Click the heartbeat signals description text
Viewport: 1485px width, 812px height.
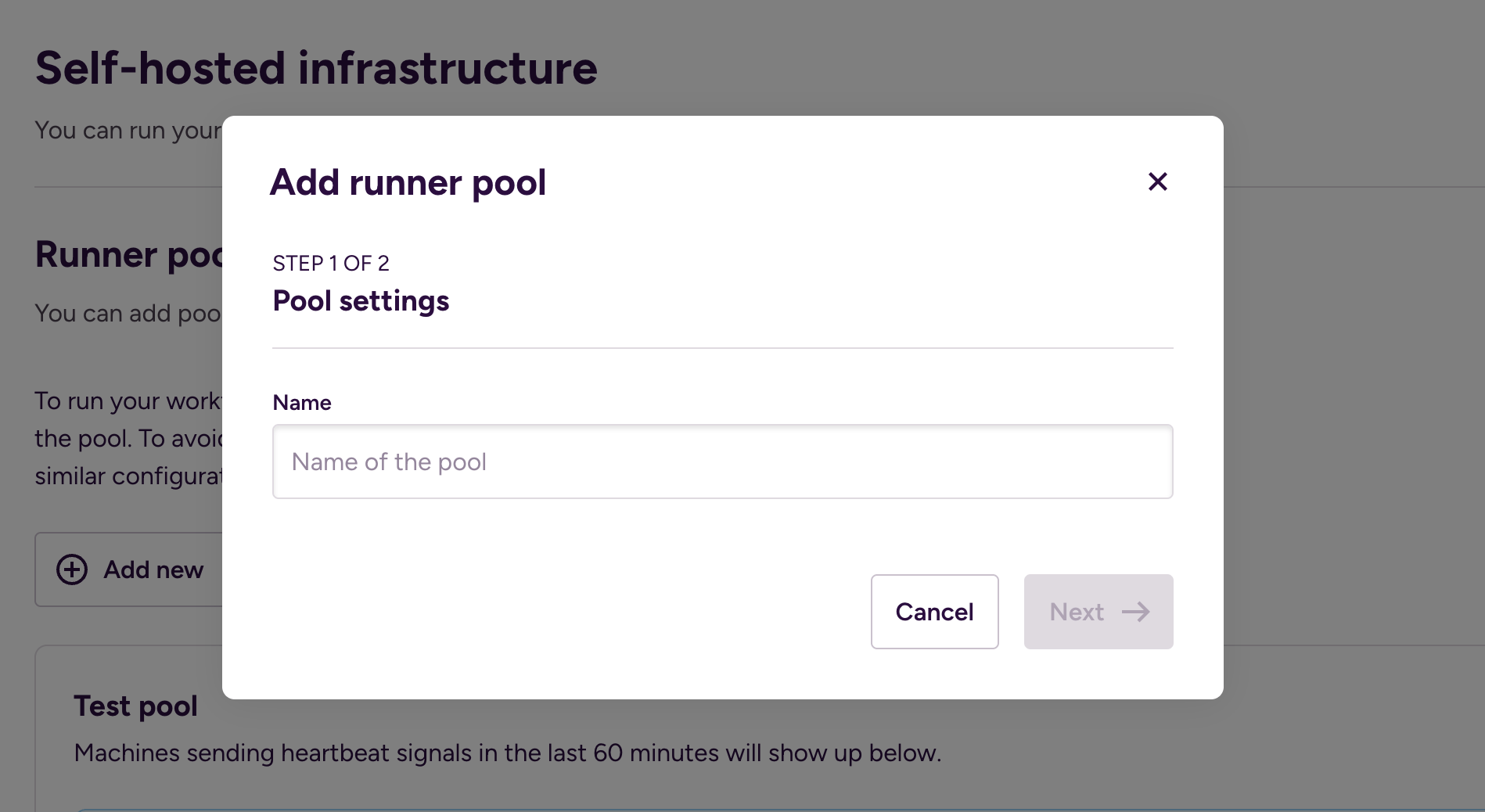507,753
